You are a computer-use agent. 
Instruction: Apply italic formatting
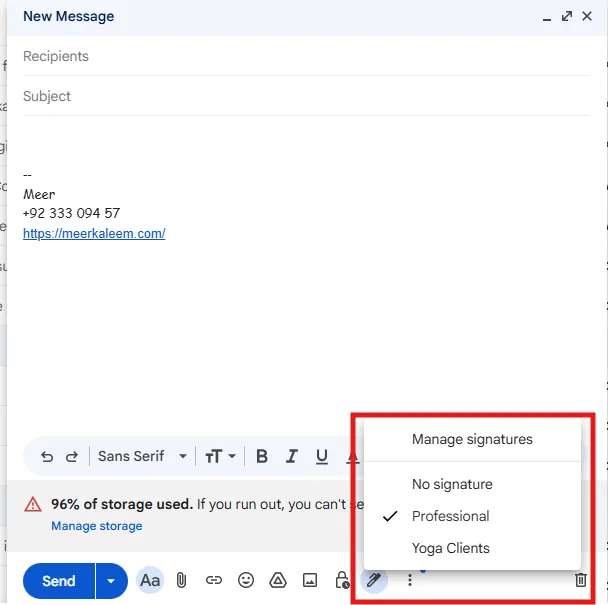coord(292,457)
